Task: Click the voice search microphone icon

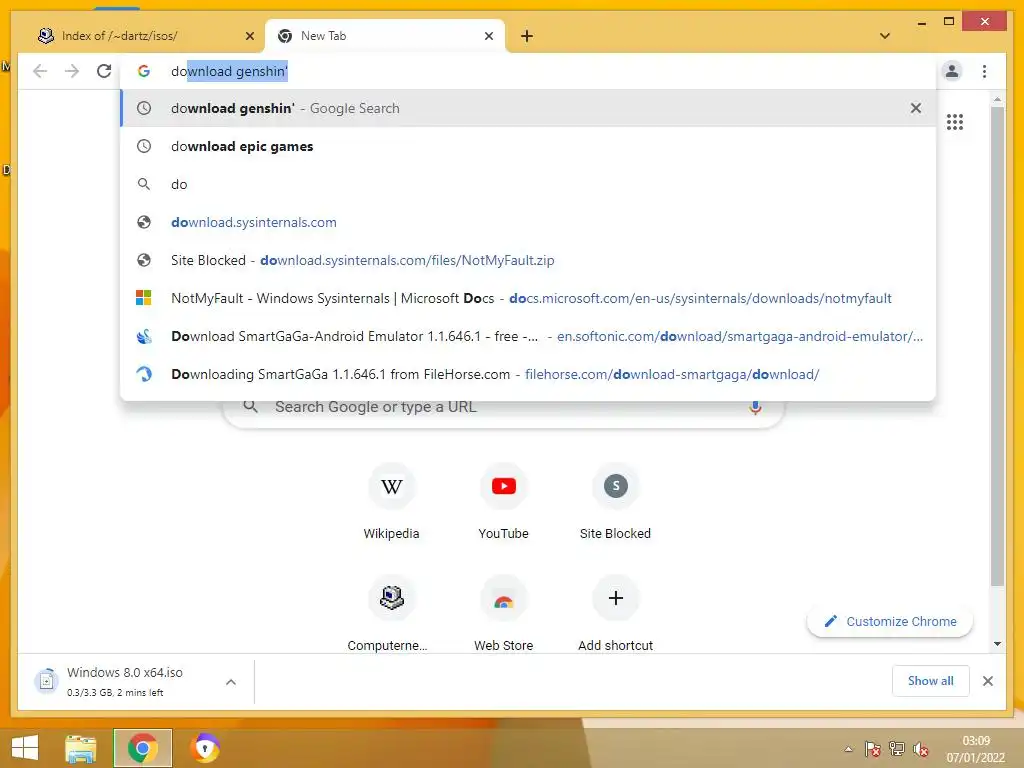Action: click(755, 408)
